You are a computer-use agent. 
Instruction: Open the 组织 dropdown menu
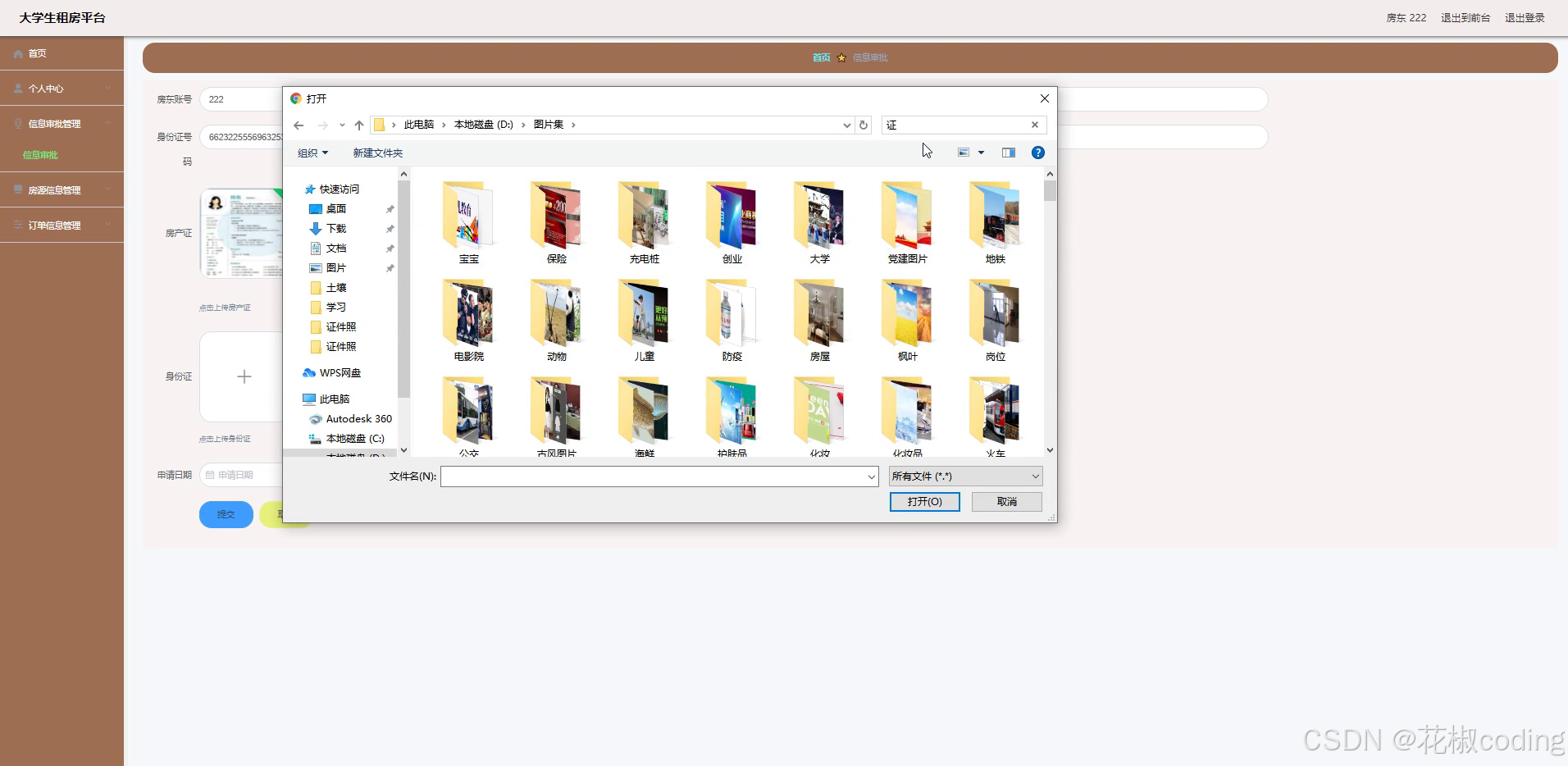pyautogui.click(x=312, y=153)
